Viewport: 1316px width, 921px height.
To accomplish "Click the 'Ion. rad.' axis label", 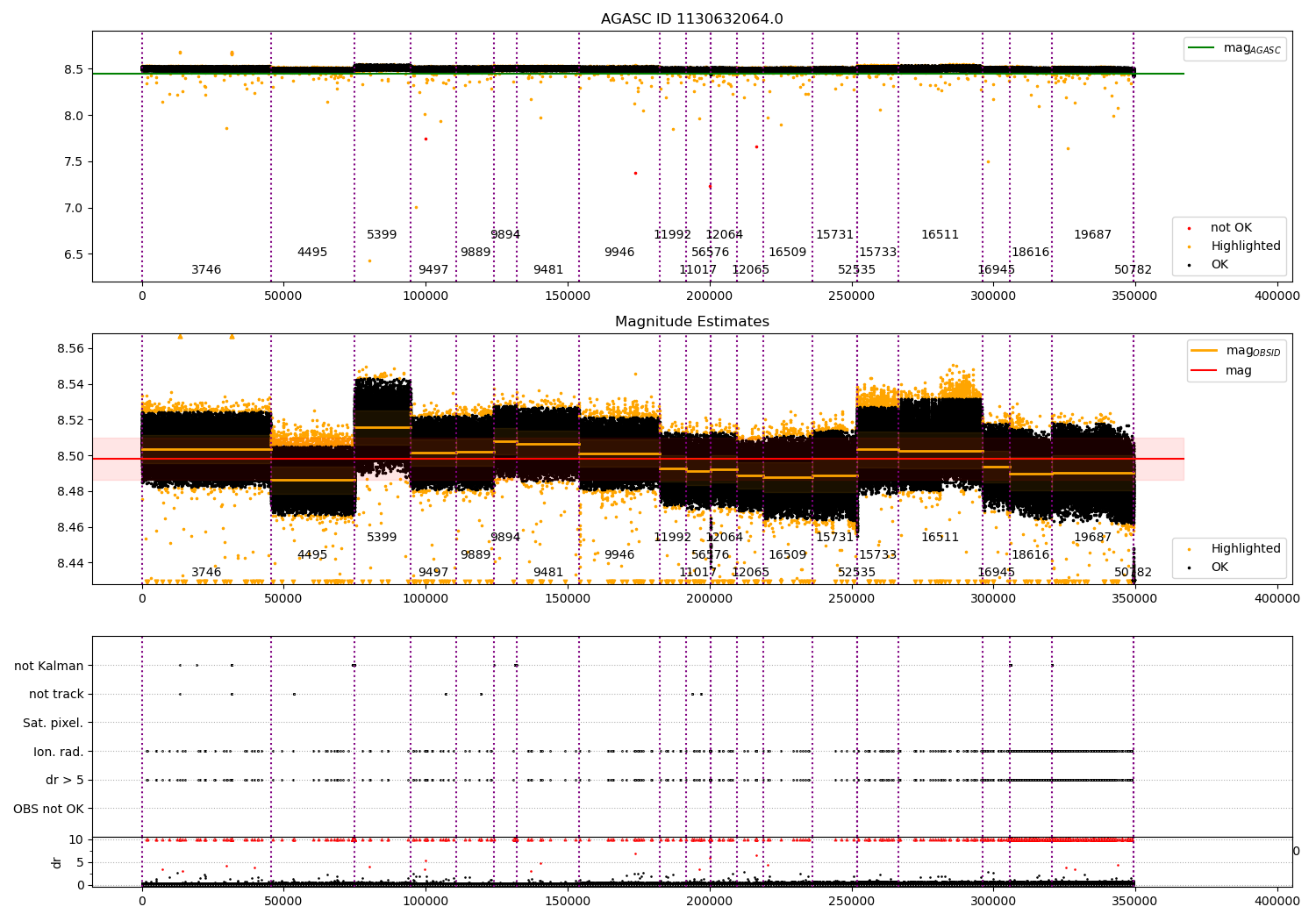I will [58, 752].
